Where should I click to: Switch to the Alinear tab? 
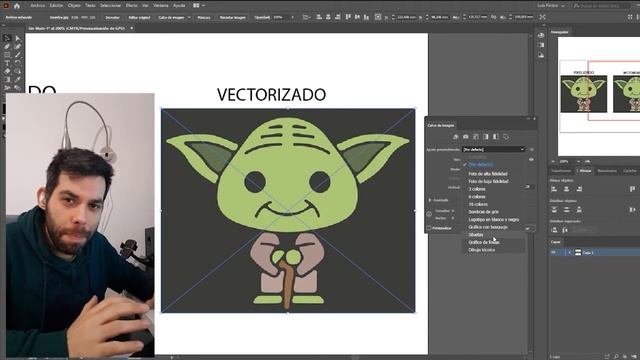[585, 171]
